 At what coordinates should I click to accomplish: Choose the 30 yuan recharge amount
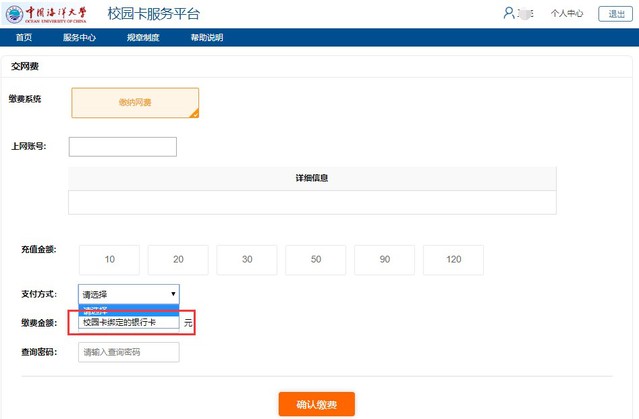pyautogui.click(x=246, y=260)
